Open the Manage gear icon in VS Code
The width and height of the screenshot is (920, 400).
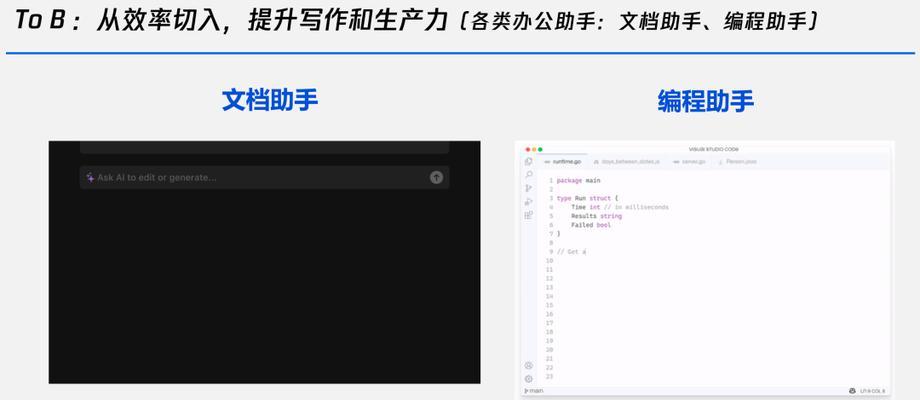(x=529, y=378)
